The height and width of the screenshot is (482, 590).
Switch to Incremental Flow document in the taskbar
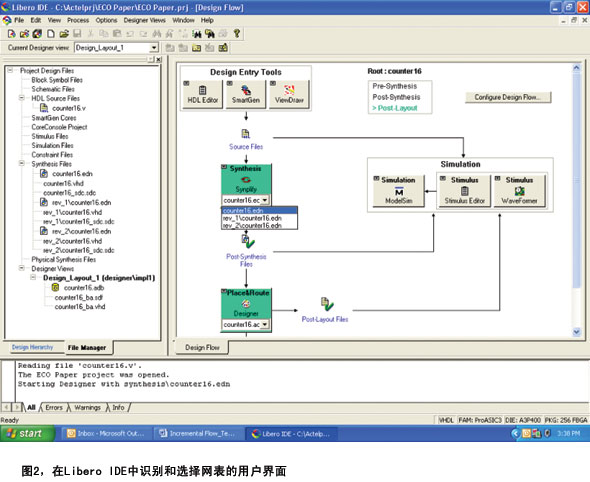tap(198, 433)
